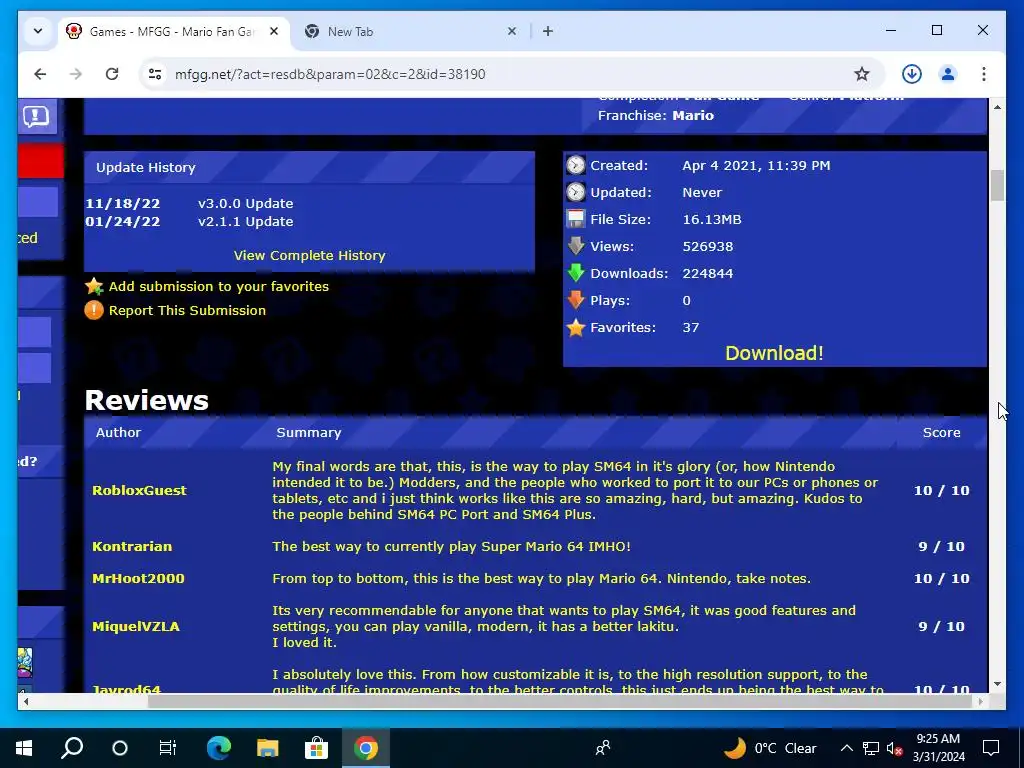Click the clock icon beside Created
The width and height of the screenshot is (1024, 768).
point(575,165)
